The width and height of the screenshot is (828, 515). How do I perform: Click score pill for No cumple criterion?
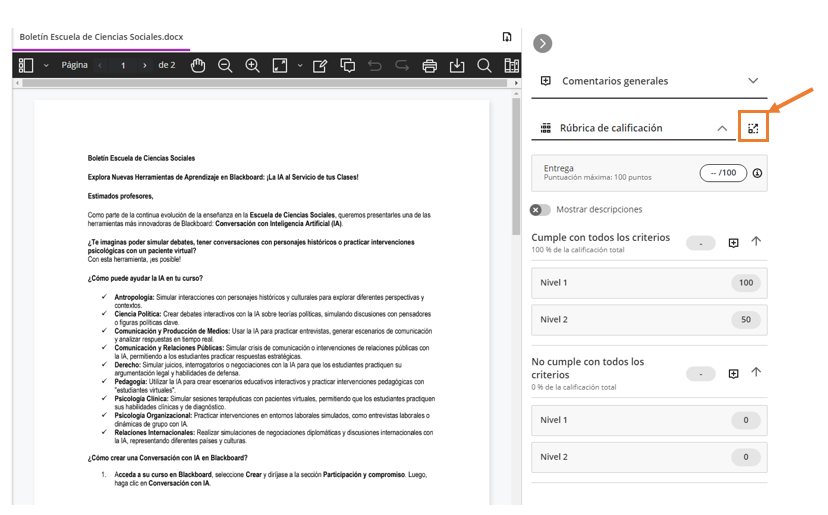[701, 374]
